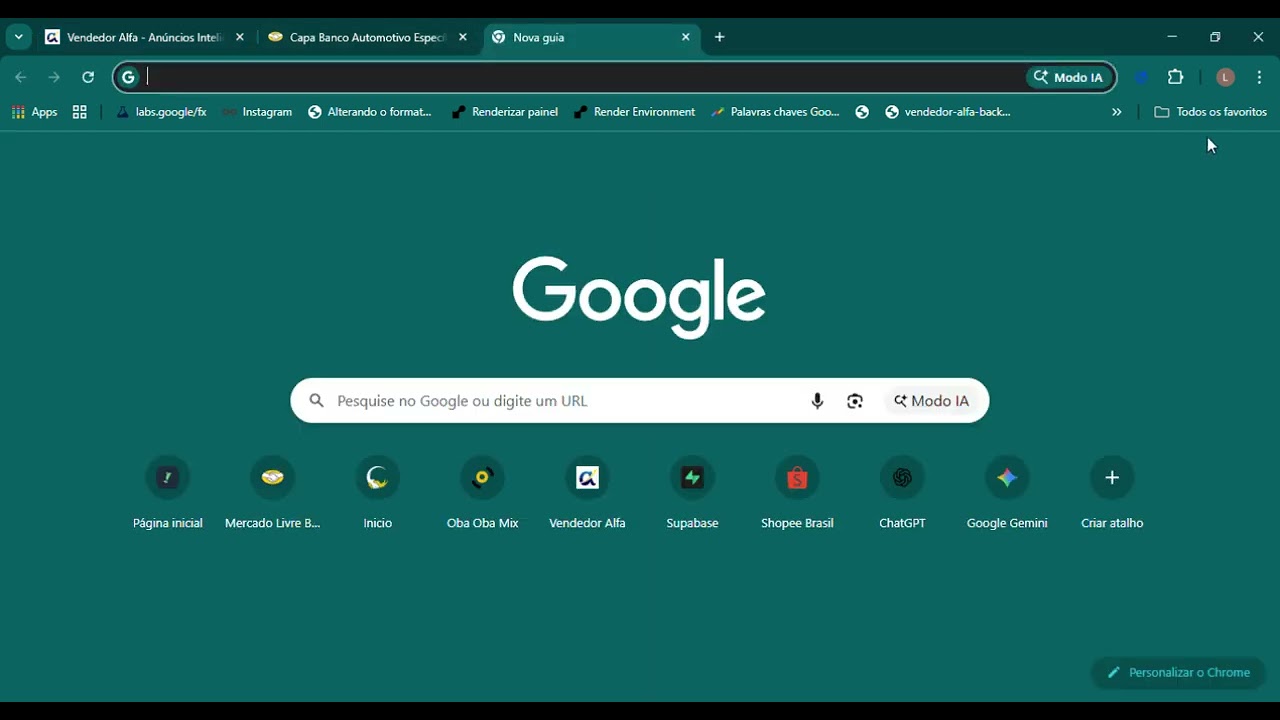Image resolution: width=1280 pixels, height=720 pixels.
Task: Click Criar atalho plus tile
Action: click(1112, 492)
